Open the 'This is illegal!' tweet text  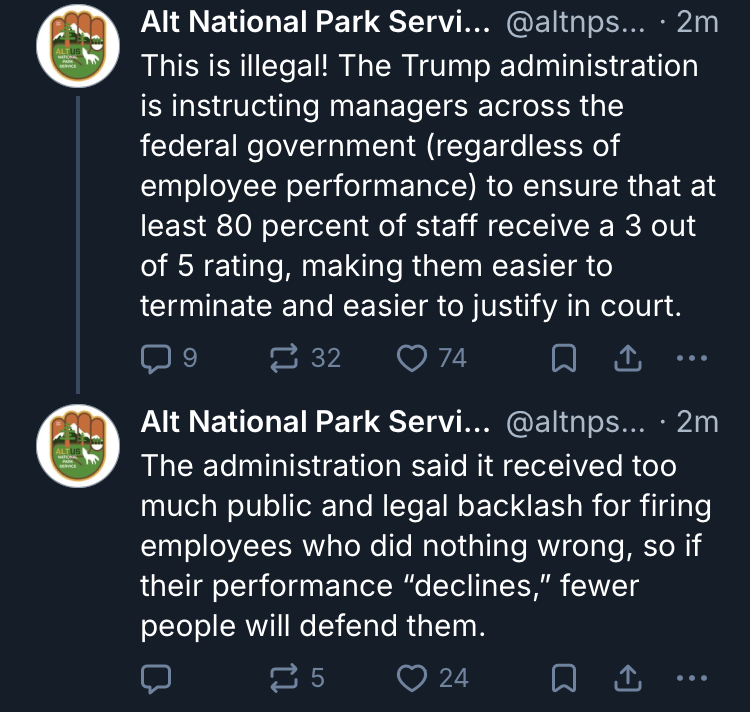[x=420, y=186]
